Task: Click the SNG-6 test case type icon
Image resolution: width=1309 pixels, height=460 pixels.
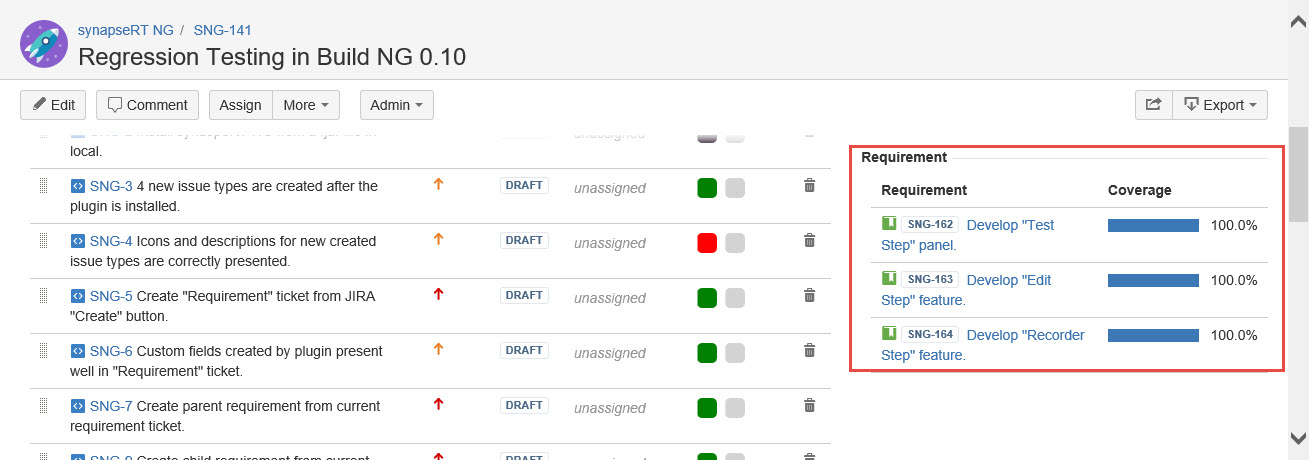Action: 78,351
